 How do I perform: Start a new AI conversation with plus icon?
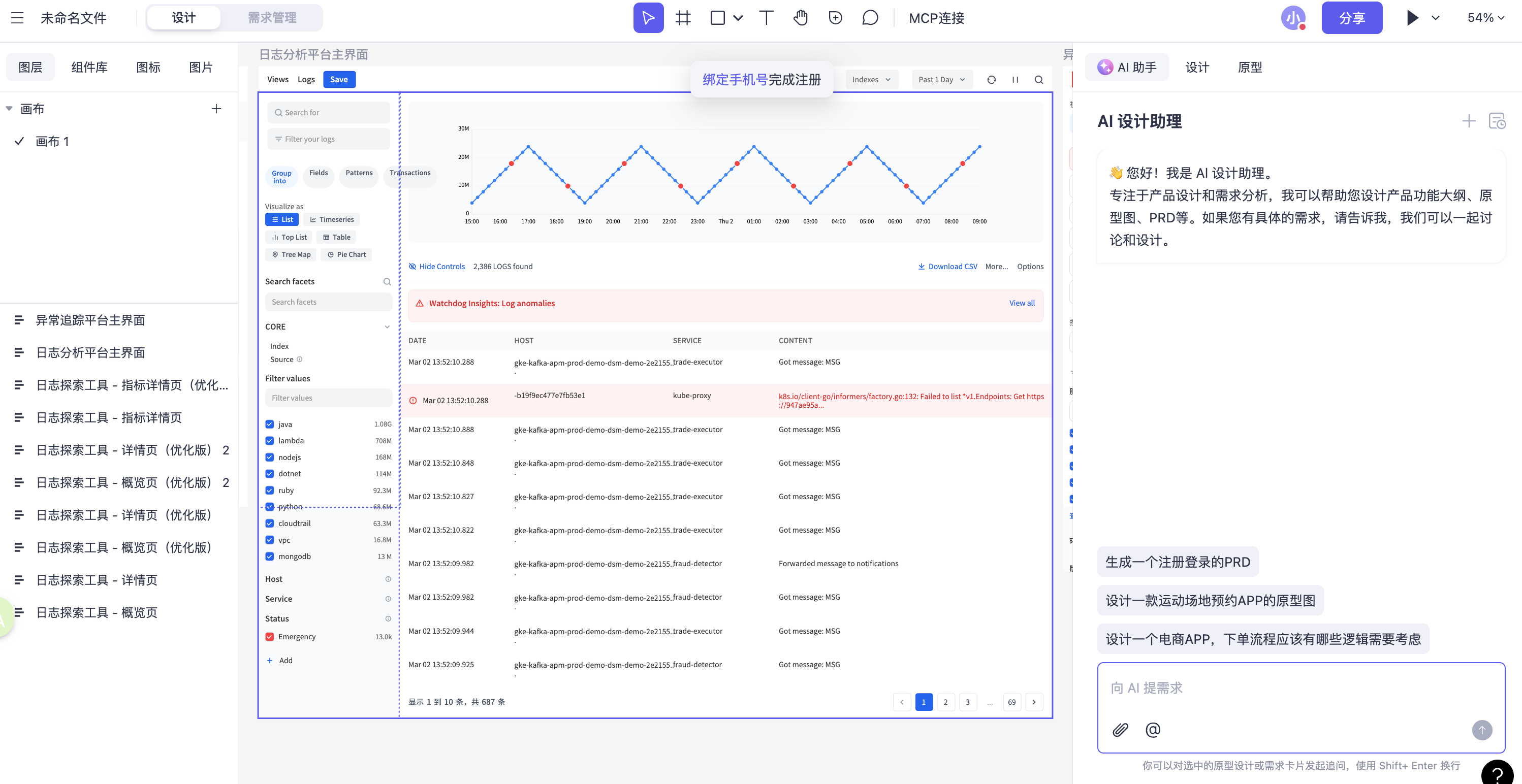(1469, 121)
